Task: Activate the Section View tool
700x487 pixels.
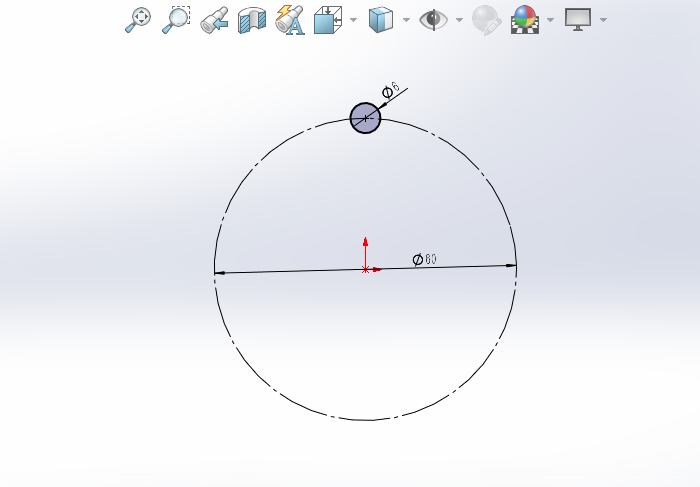Action: point(252,20)
